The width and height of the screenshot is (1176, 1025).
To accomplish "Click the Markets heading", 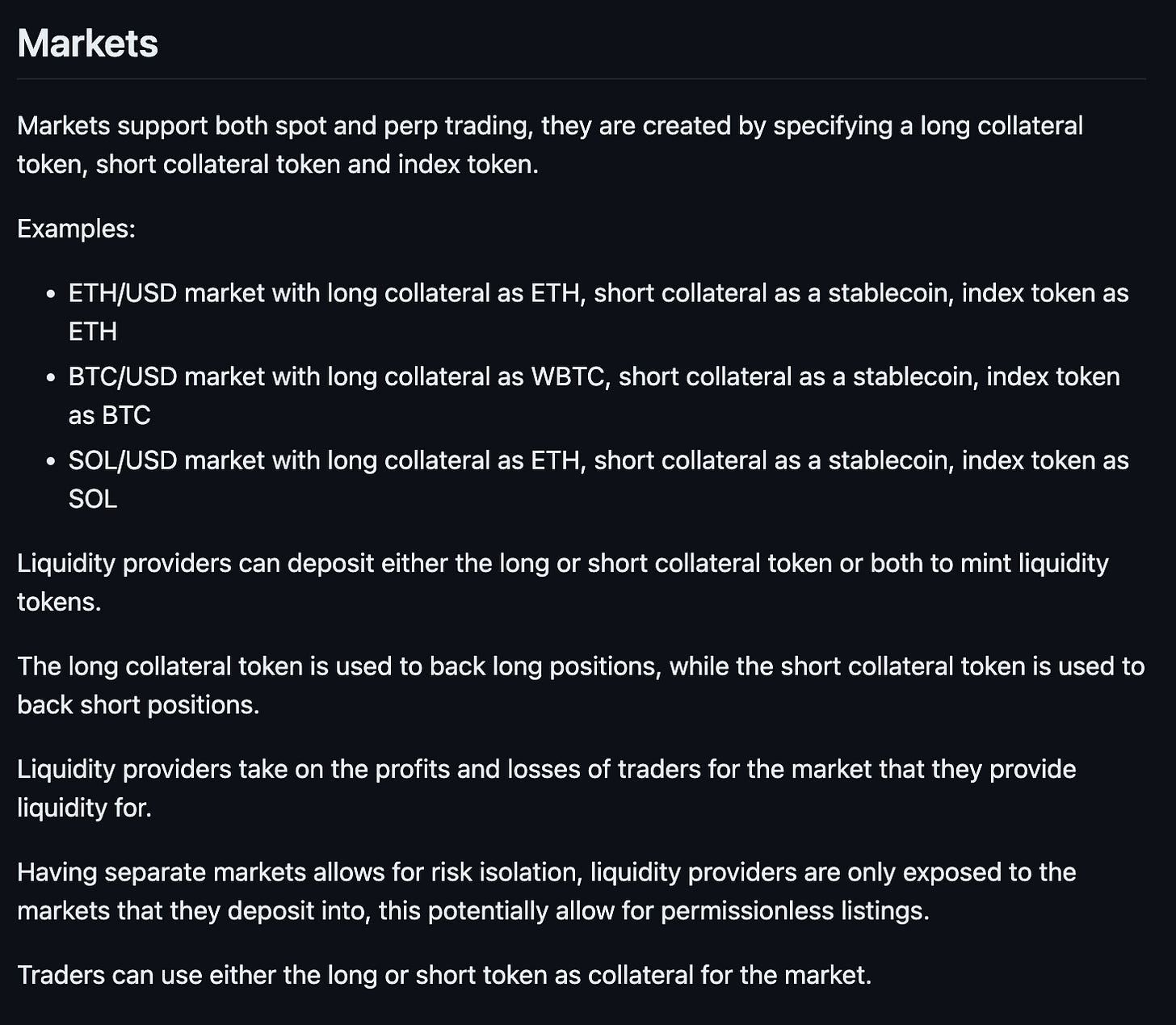I will pyautogui.click(x=87, y=43).
